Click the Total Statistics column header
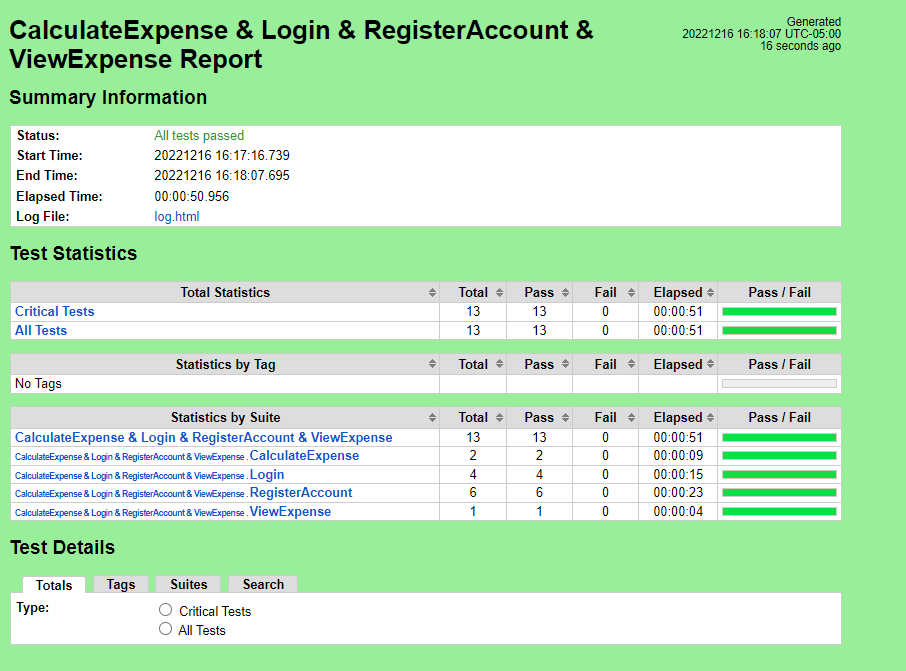The width and height of the screenshot is (906, 671). (x=225, y=292)
